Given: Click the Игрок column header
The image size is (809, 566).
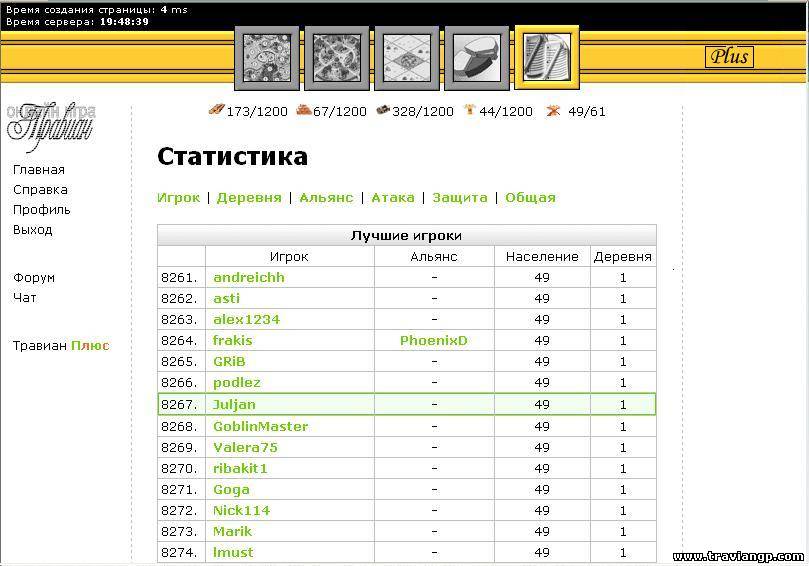Looking at the screenshot, I should [289, 257].
